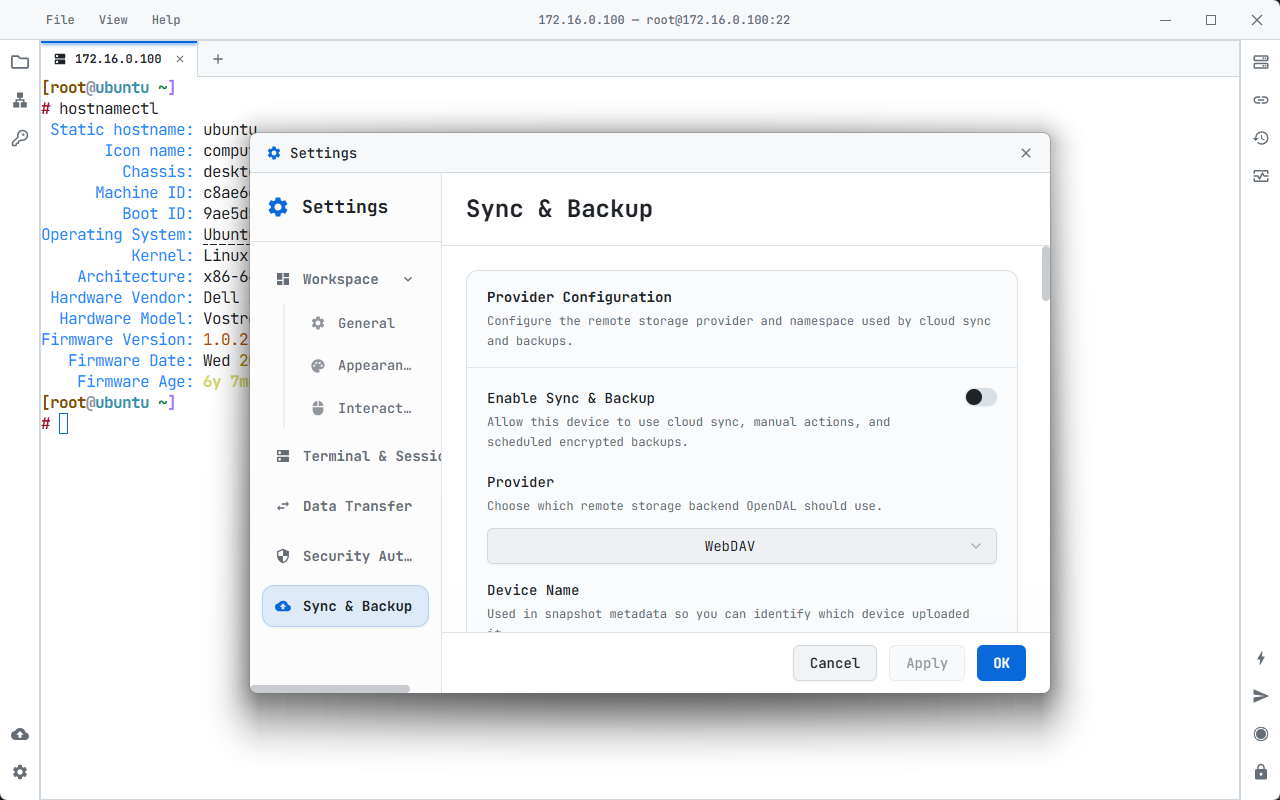Toggle the Enable Sync & Backup switch
This screenshot has height=800, width=1280.
pyautogui.click(x=981, y=397)
